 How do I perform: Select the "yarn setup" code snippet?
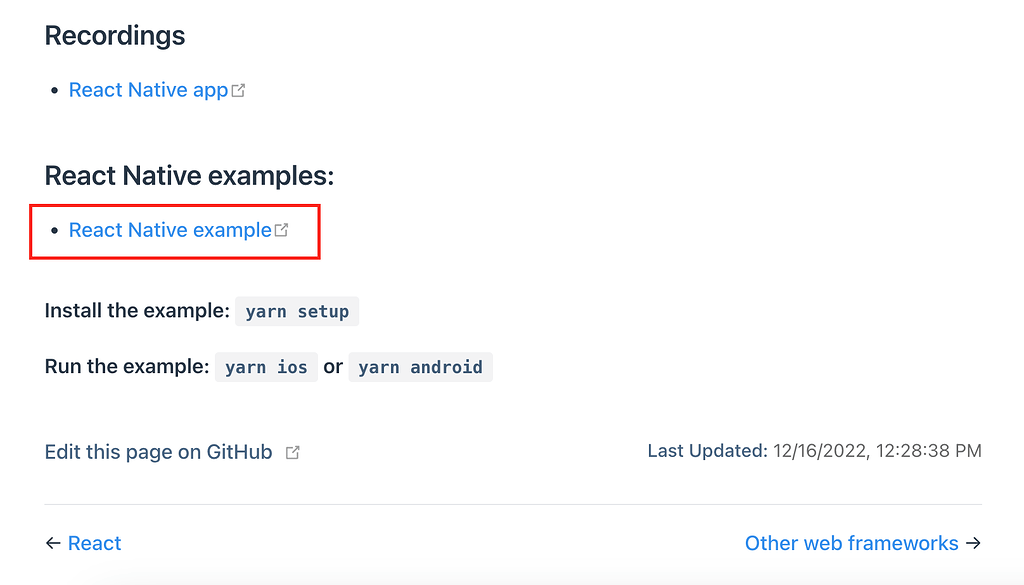point(296,311)
